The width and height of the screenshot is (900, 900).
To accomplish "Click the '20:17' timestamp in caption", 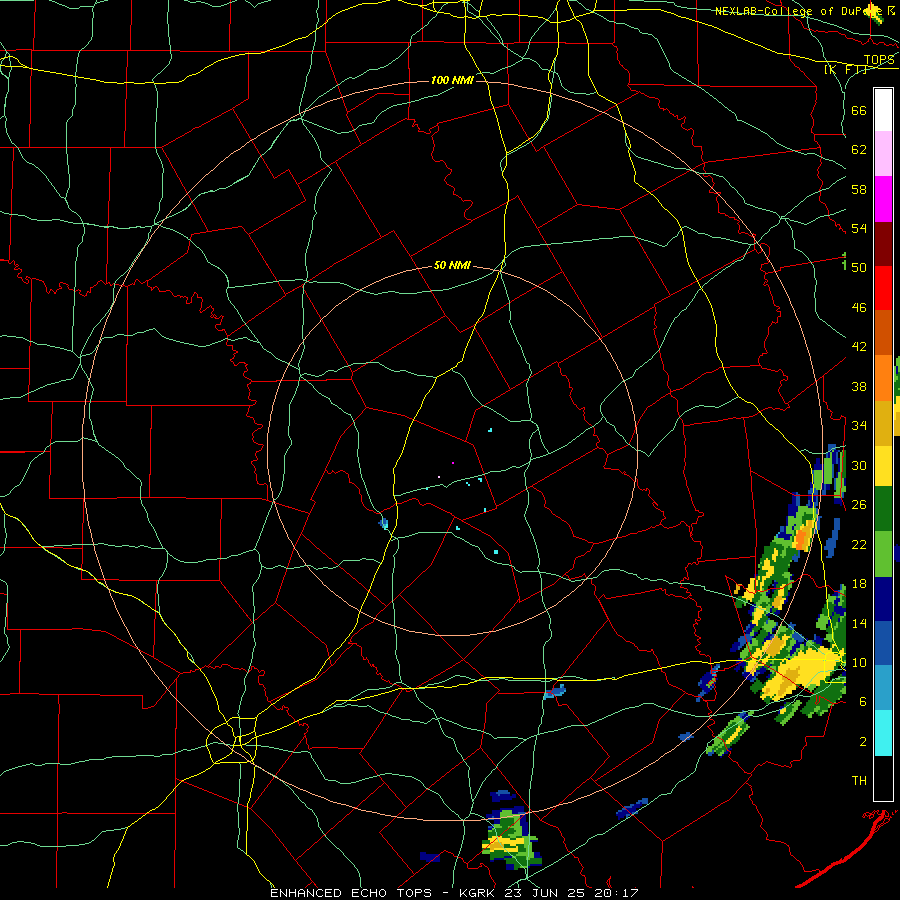I will pos(617,893).
